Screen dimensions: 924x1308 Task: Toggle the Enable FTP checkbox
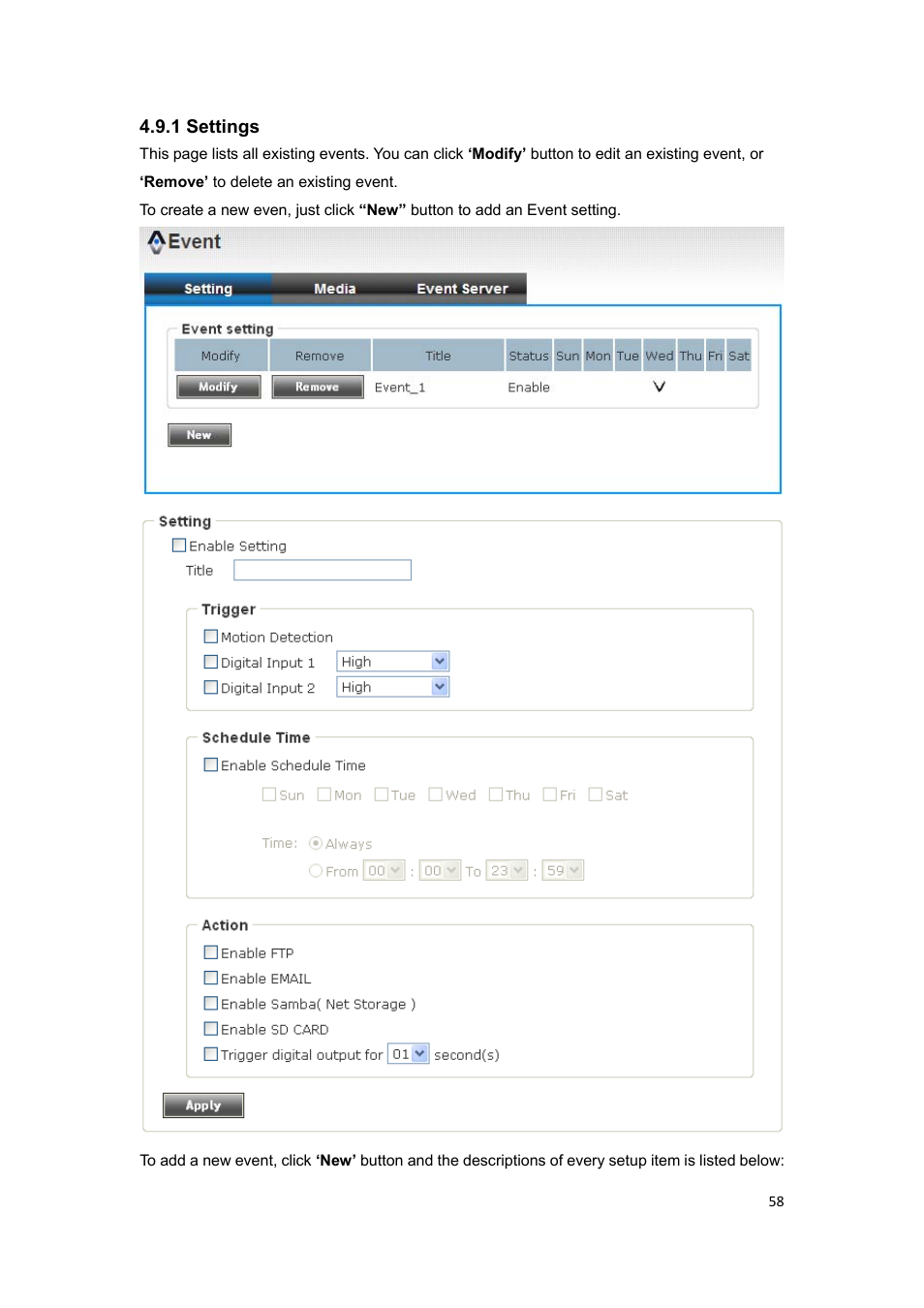click(211, 952)
